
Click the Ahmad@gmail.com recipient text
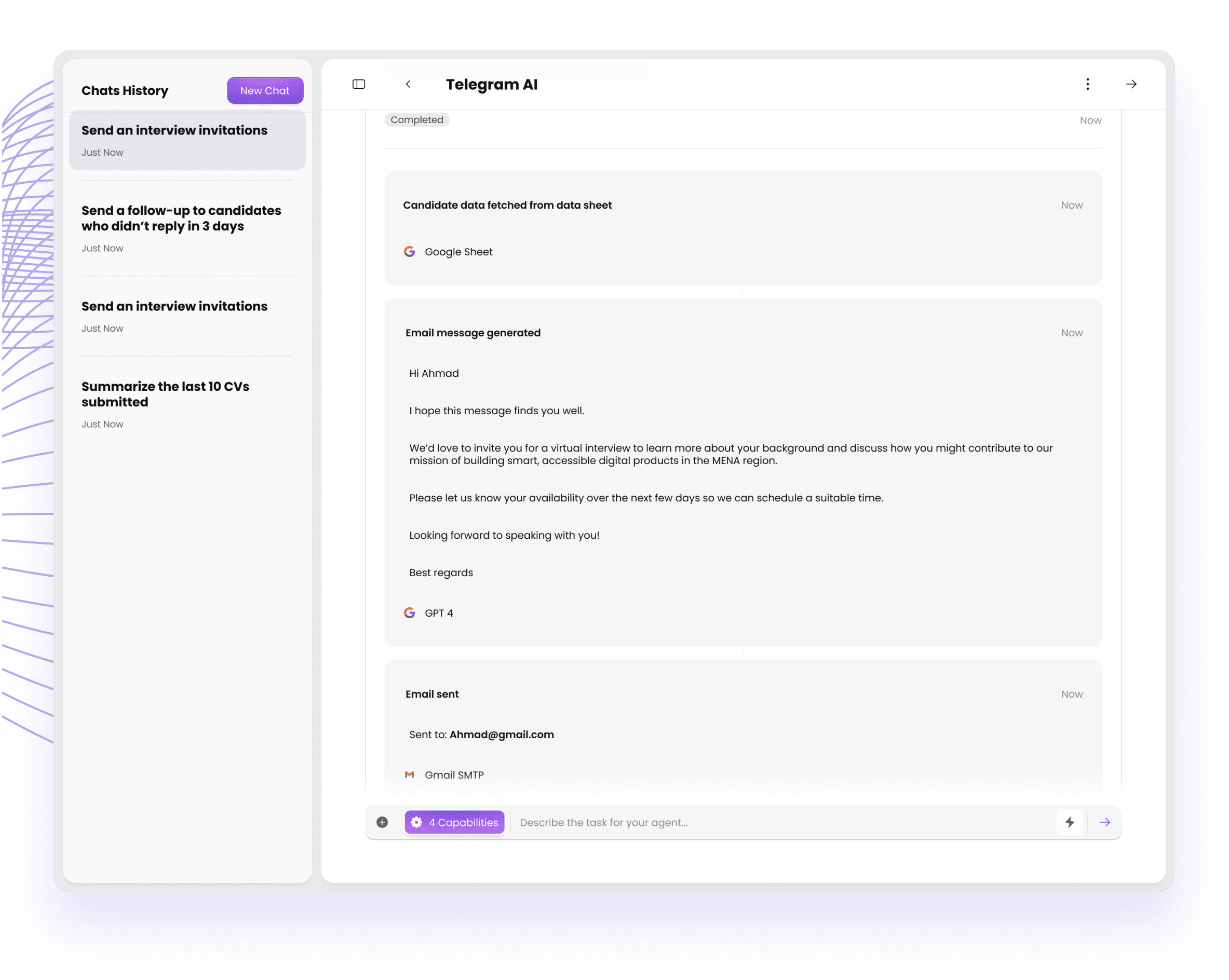(x=501, y=734)
